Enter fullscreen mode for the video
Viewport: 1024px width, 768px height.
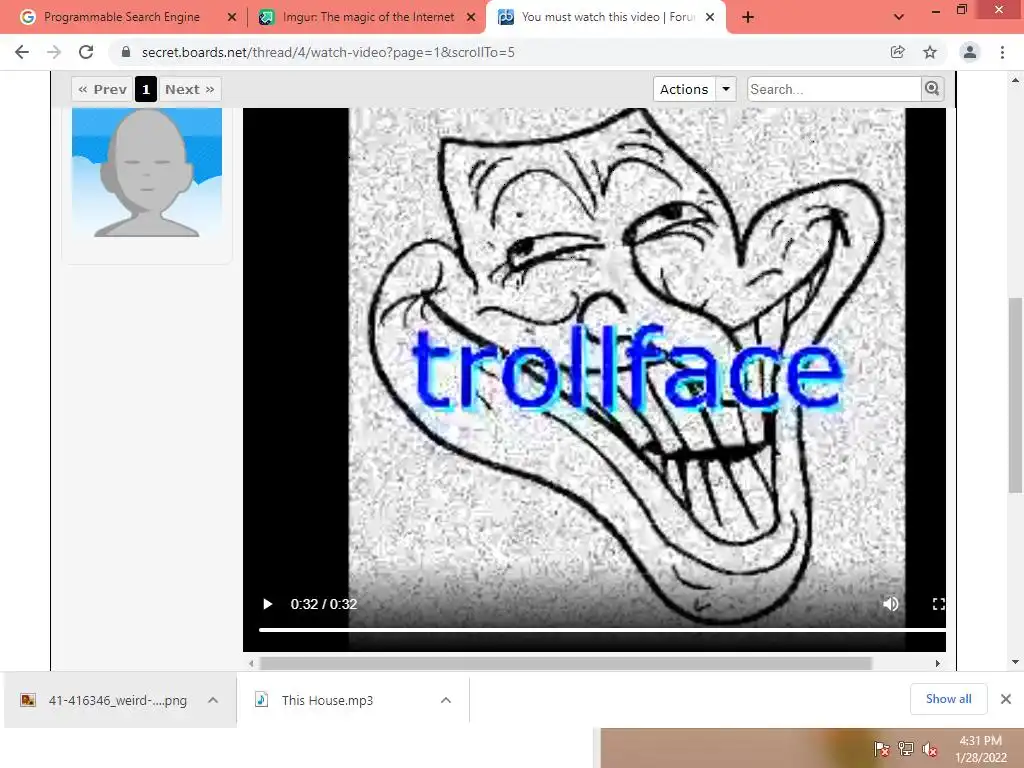click(x=938, y=604)
